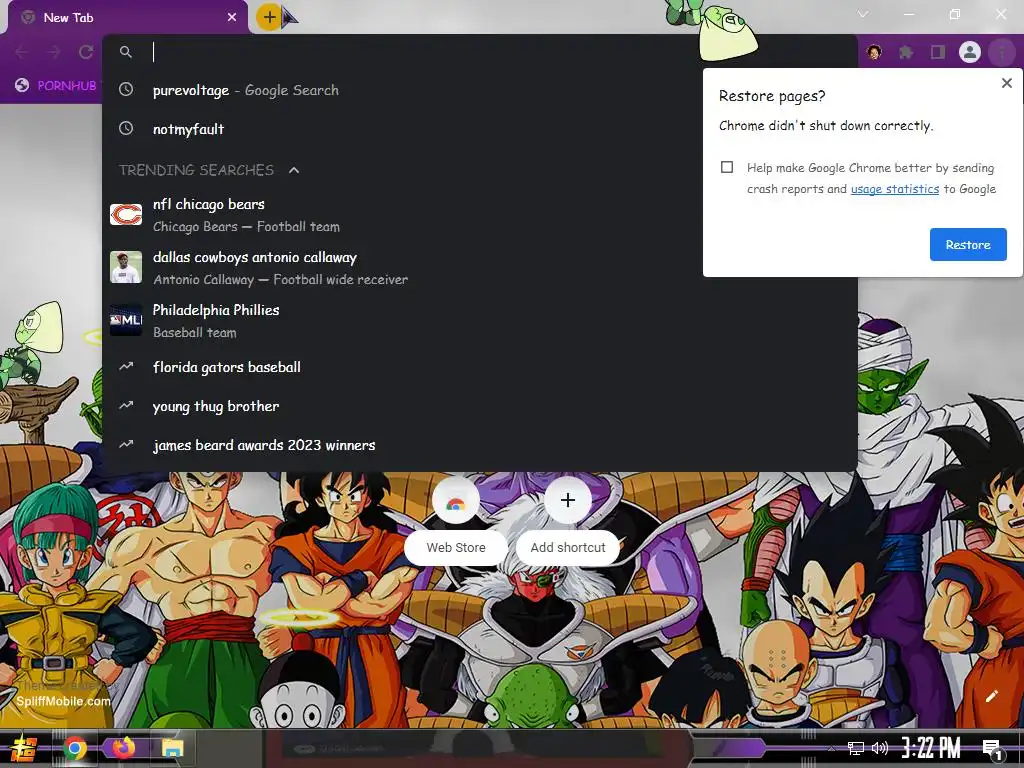Open the notification center icon

tap(993, 749)
